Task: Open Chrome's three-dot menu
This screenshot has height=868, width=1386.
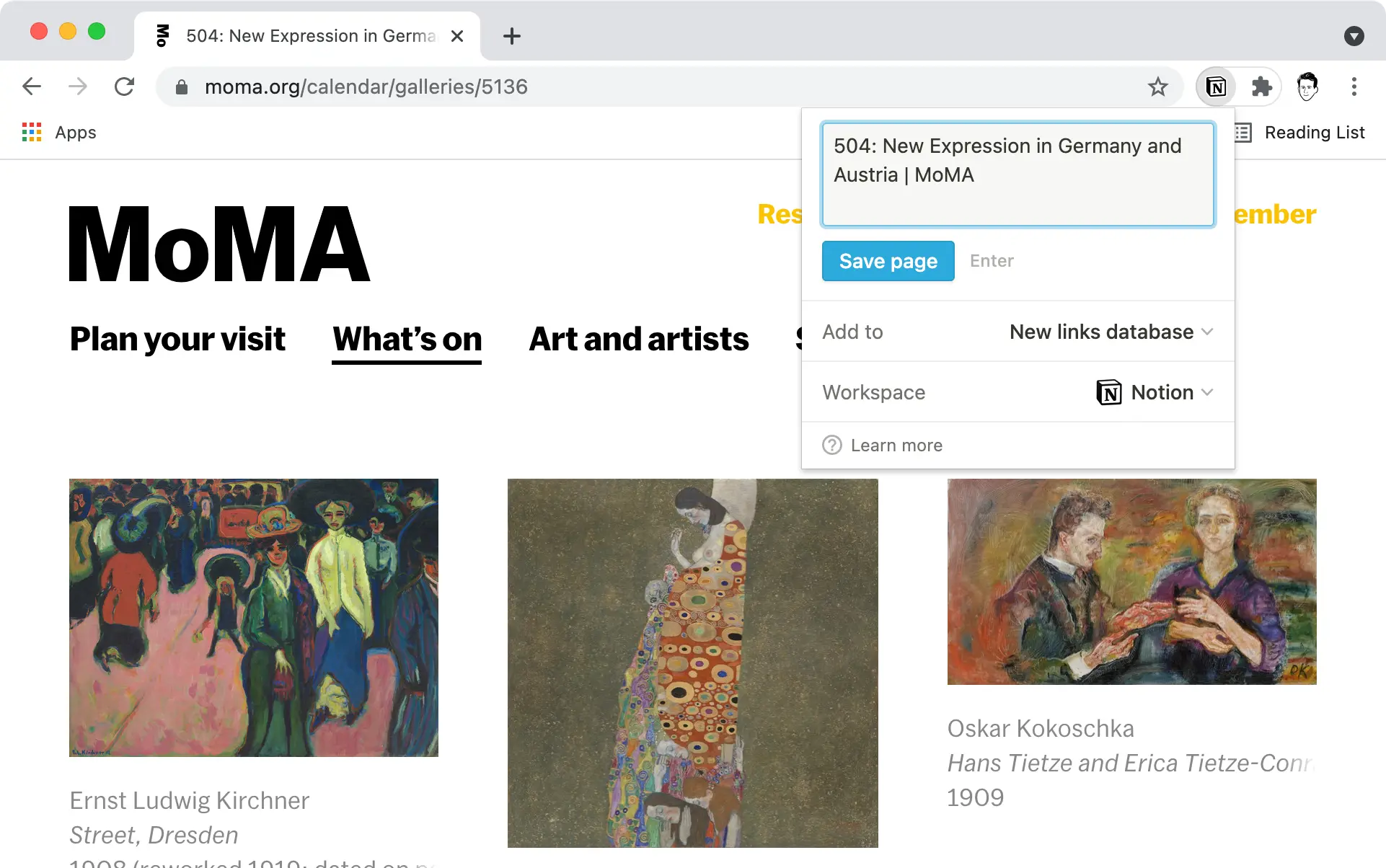Action: 1354,87
